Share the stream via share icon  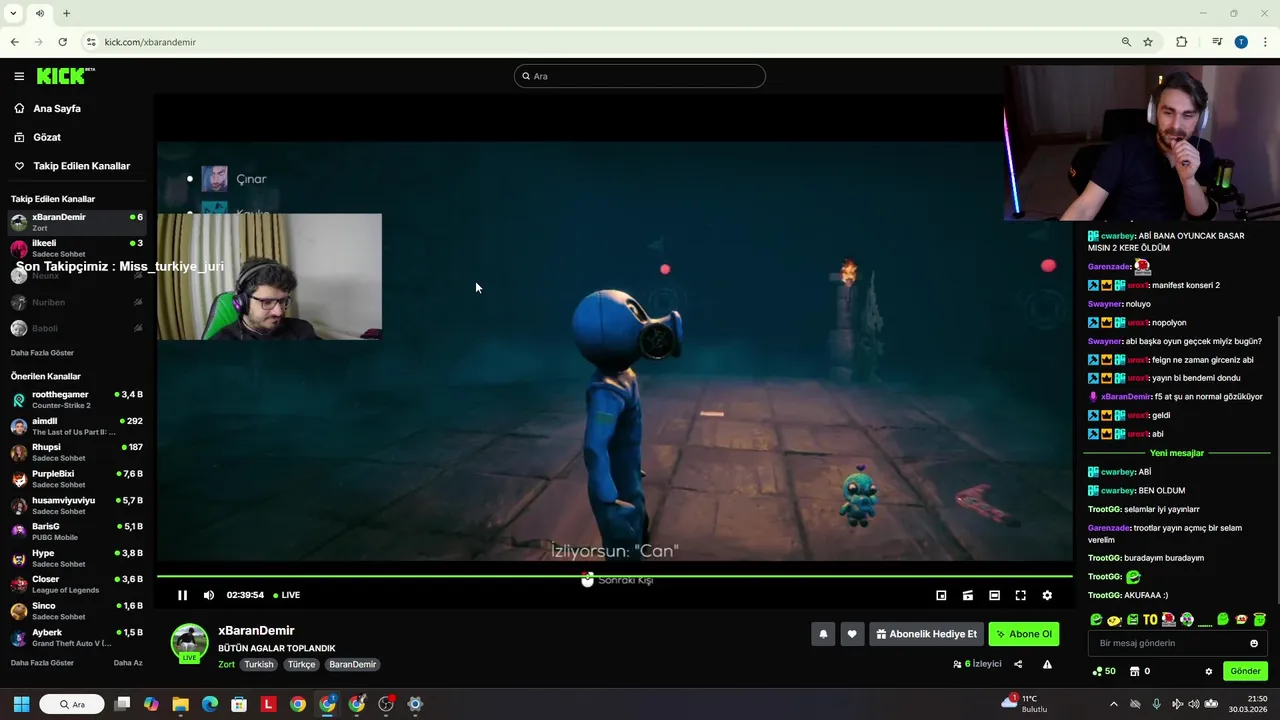click(1018, 664)
